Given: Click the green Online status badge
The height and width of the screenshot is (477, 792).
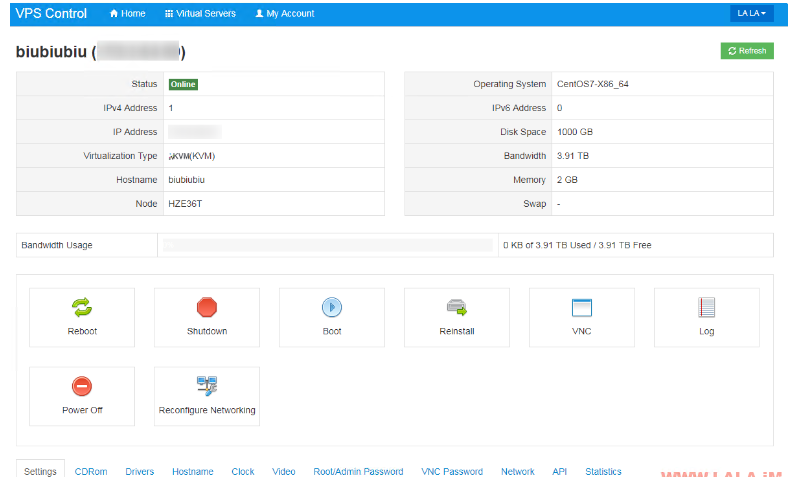Looking at the screenshot, I should coord(183,84).
